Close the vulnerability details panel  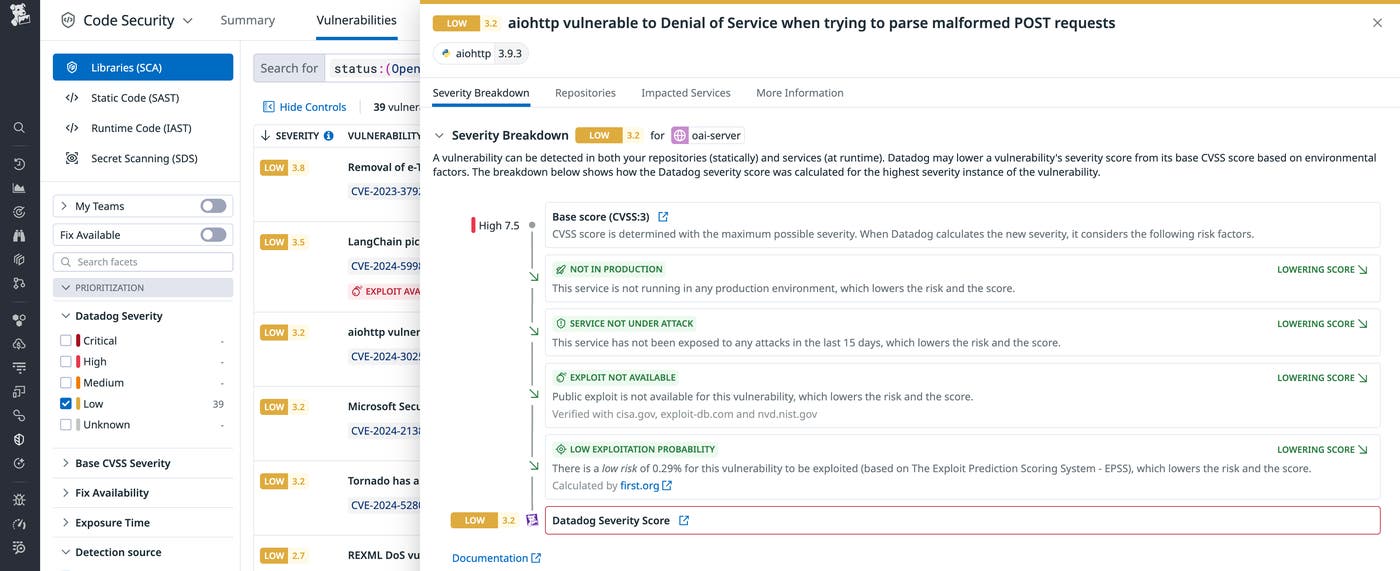(x=1378, y=23)
